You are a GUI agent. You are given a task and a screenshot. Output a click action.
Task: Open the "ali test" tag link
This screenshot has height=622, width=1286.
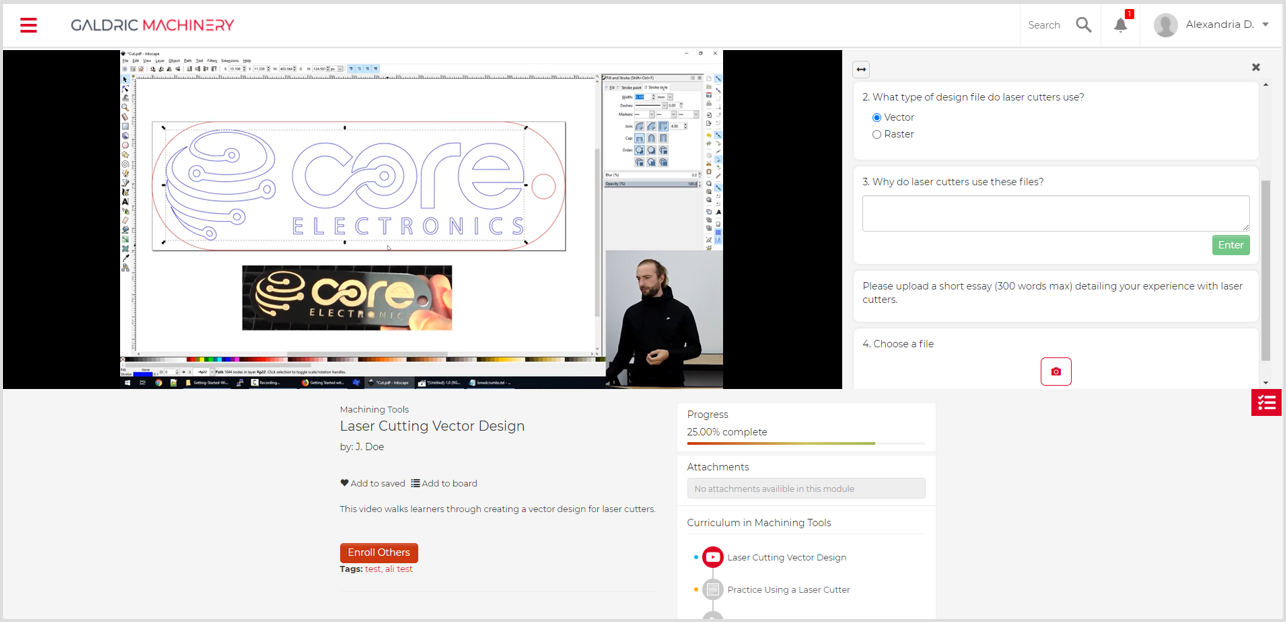click(399, 569)
